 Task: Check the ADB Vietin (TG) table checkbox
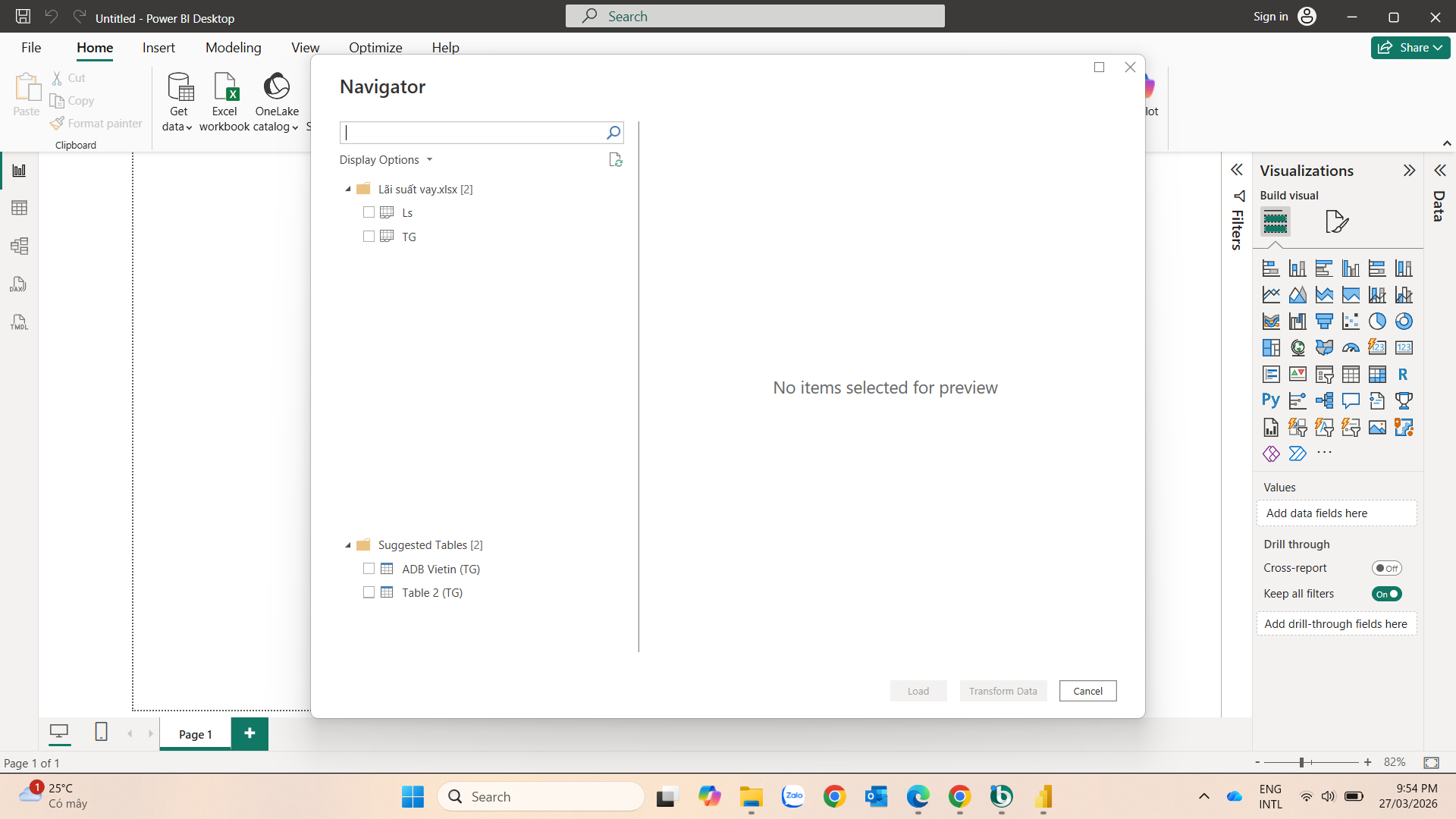coord(369,569)
